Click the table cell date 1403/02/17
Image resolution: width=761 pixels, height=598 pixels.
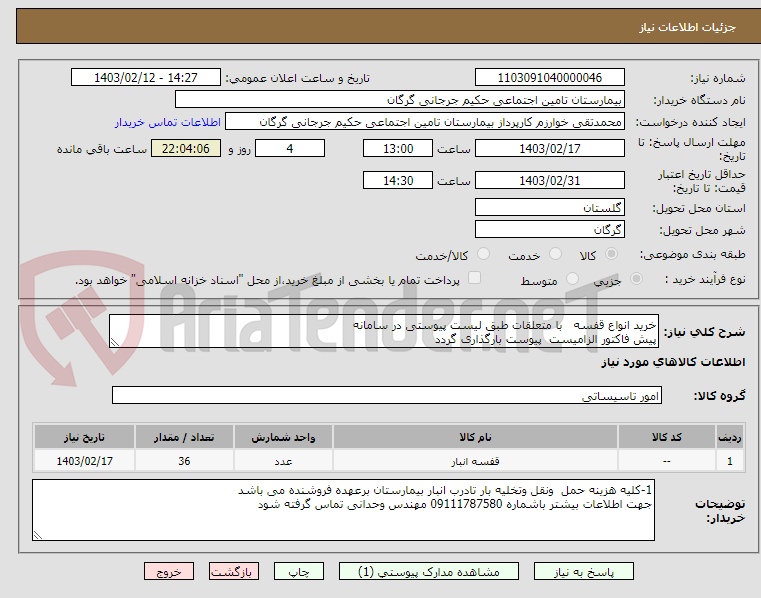[84, 461]
